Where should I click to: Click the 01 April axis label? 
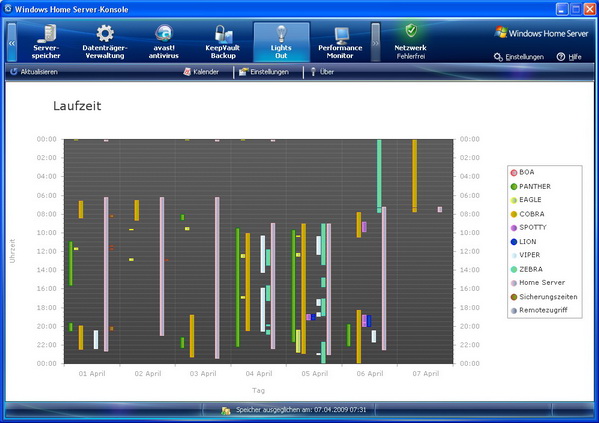coord(92,374)
